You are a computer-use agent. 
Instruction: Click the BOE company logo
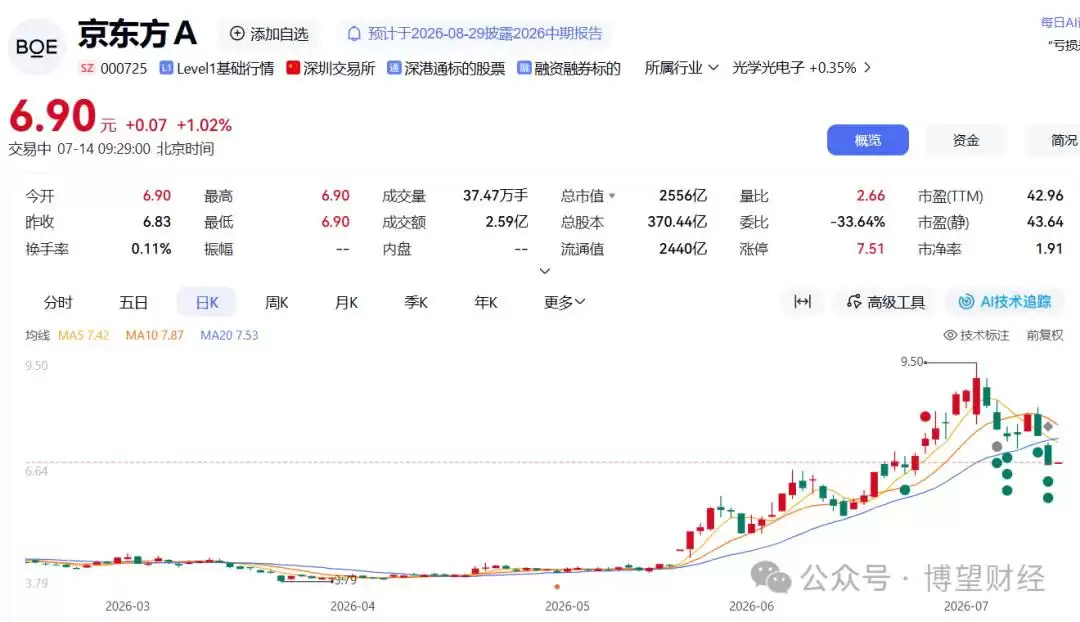point(37,47)
